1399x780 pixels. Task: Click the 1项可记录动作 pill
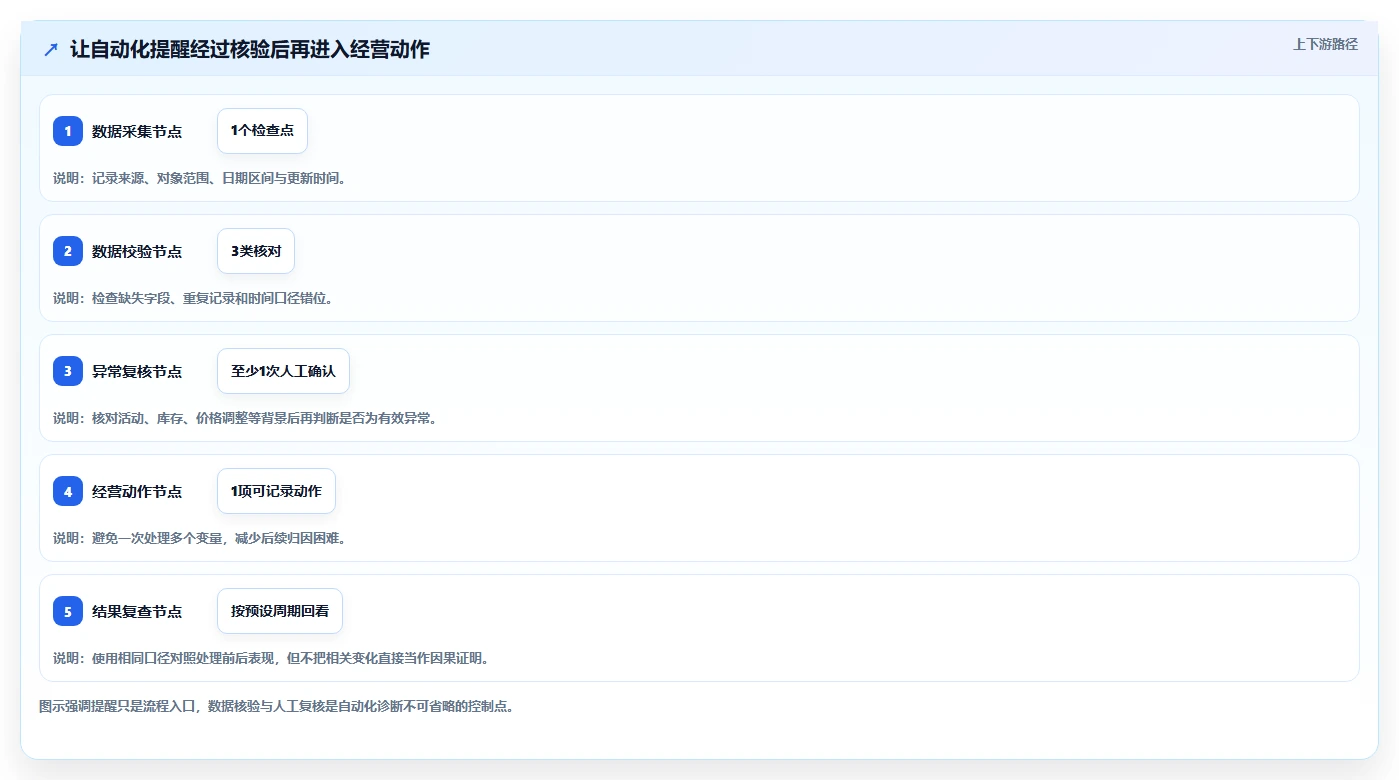coord(276,491)
